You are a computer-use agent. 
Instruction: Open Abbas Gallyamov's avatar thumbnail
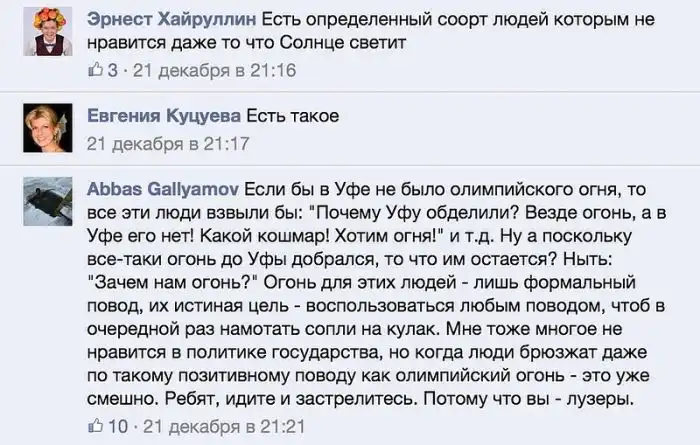click(47, 200)
